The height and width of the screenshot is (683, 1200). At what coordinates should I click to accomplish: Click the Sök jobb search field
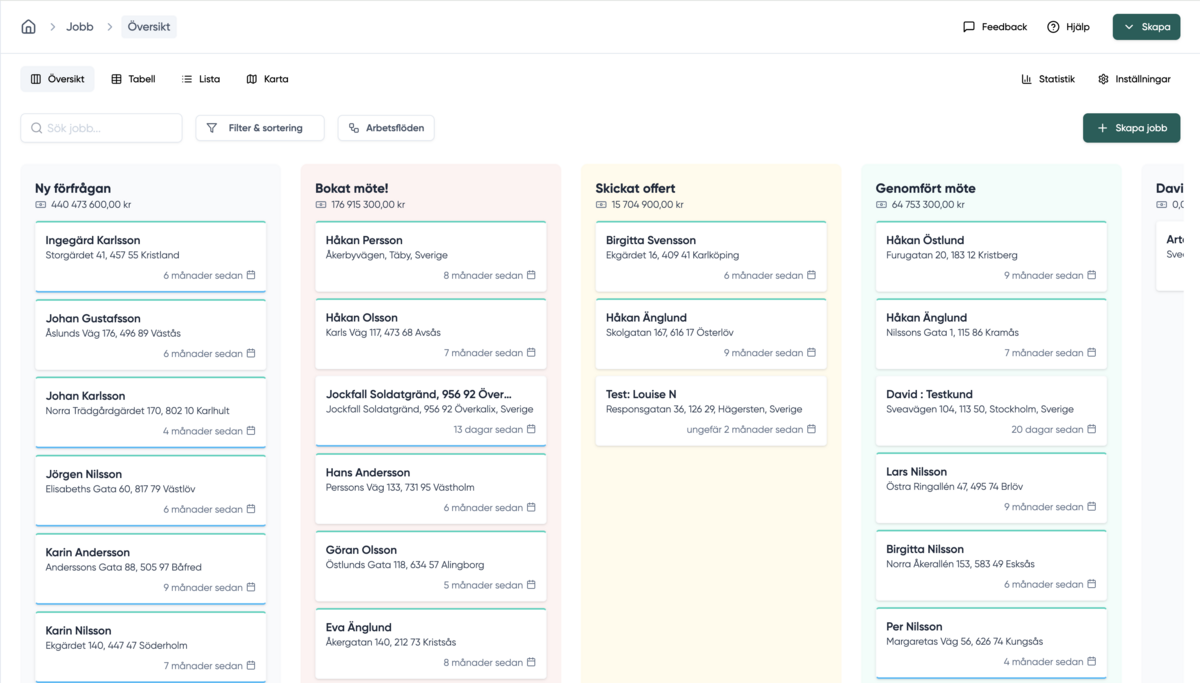[x=102, y=128]
